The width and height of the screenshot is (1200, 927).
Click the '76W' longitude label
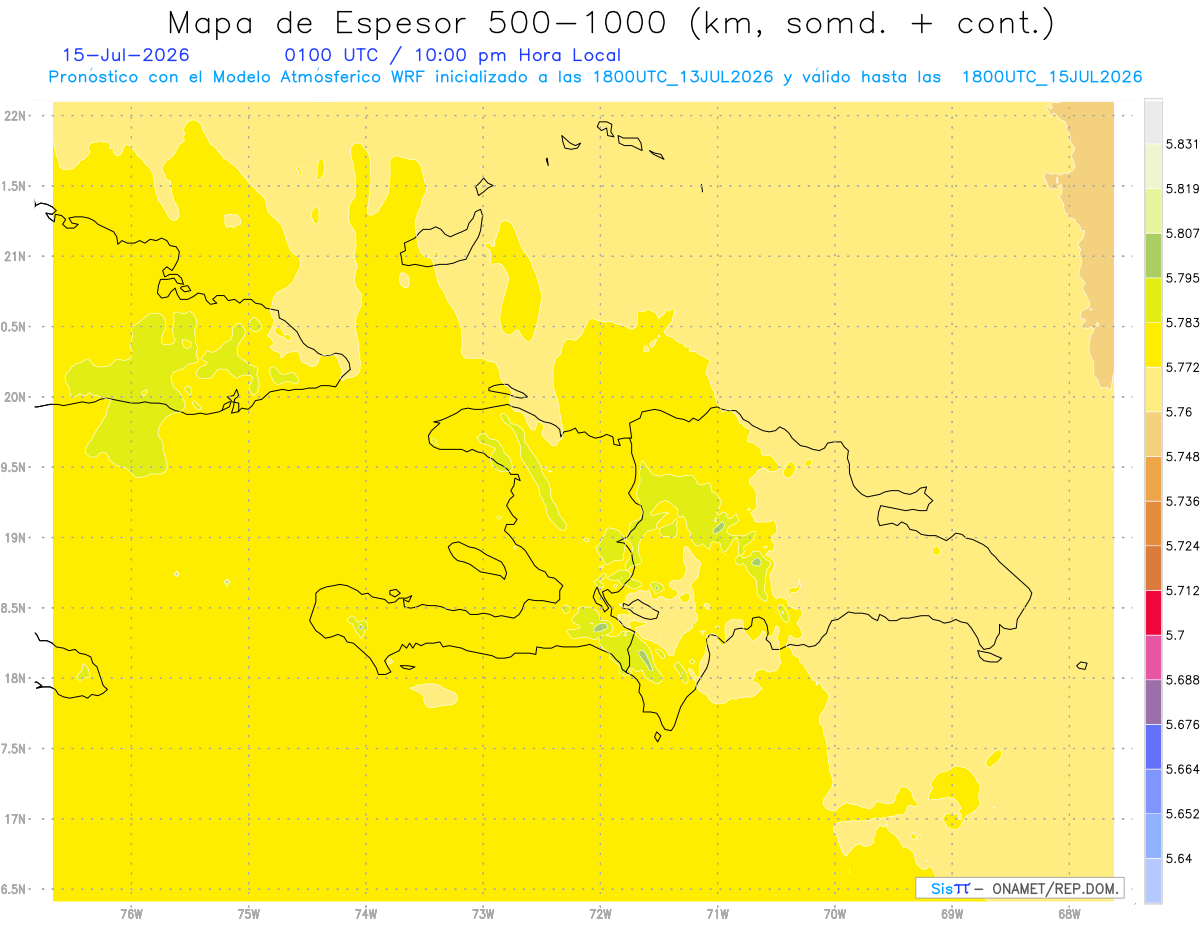tap(131, 914)
